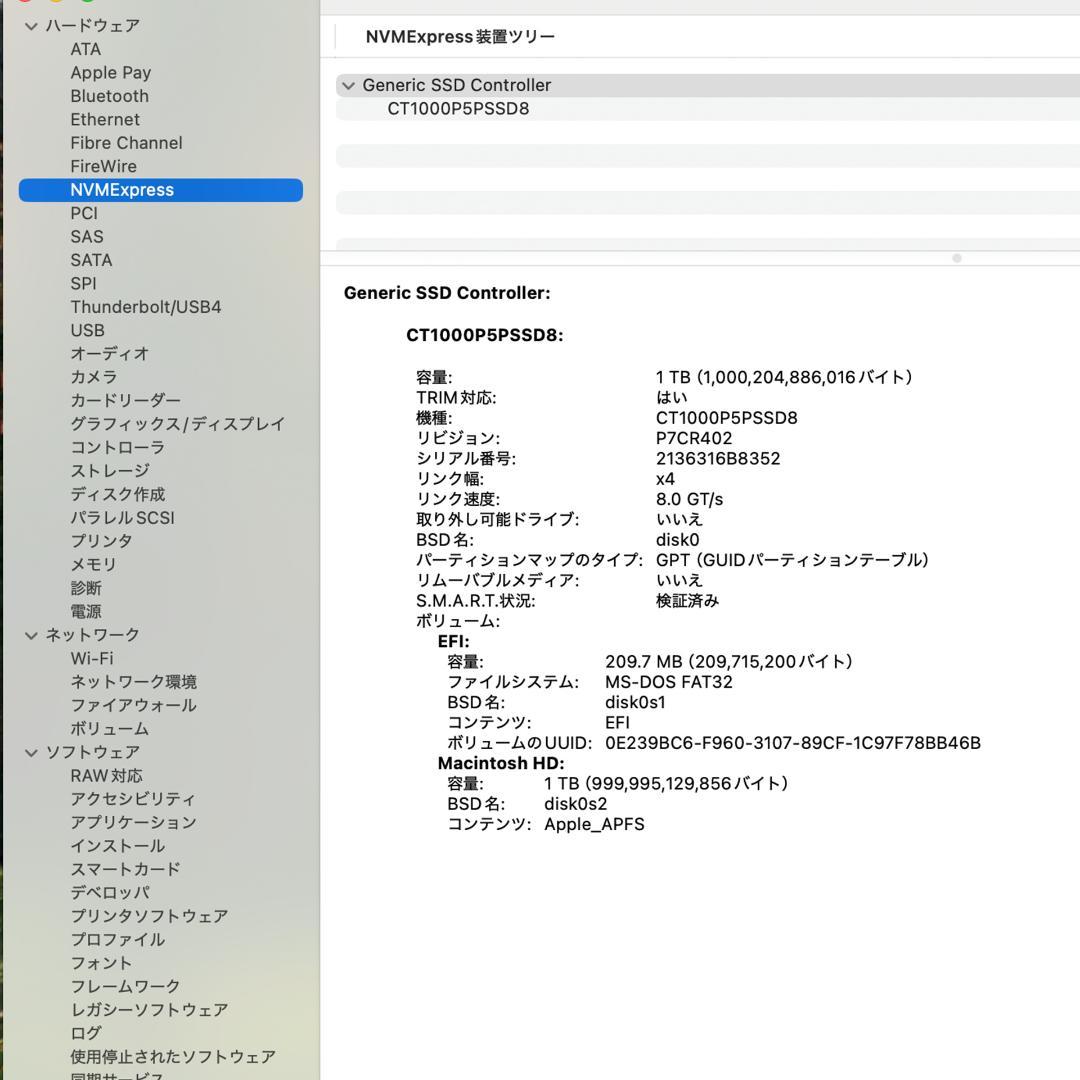This screenshot has height=1080, width=1080.
Task: Collapse the ソフトウェア section
Action: click(x=31, y=752)
